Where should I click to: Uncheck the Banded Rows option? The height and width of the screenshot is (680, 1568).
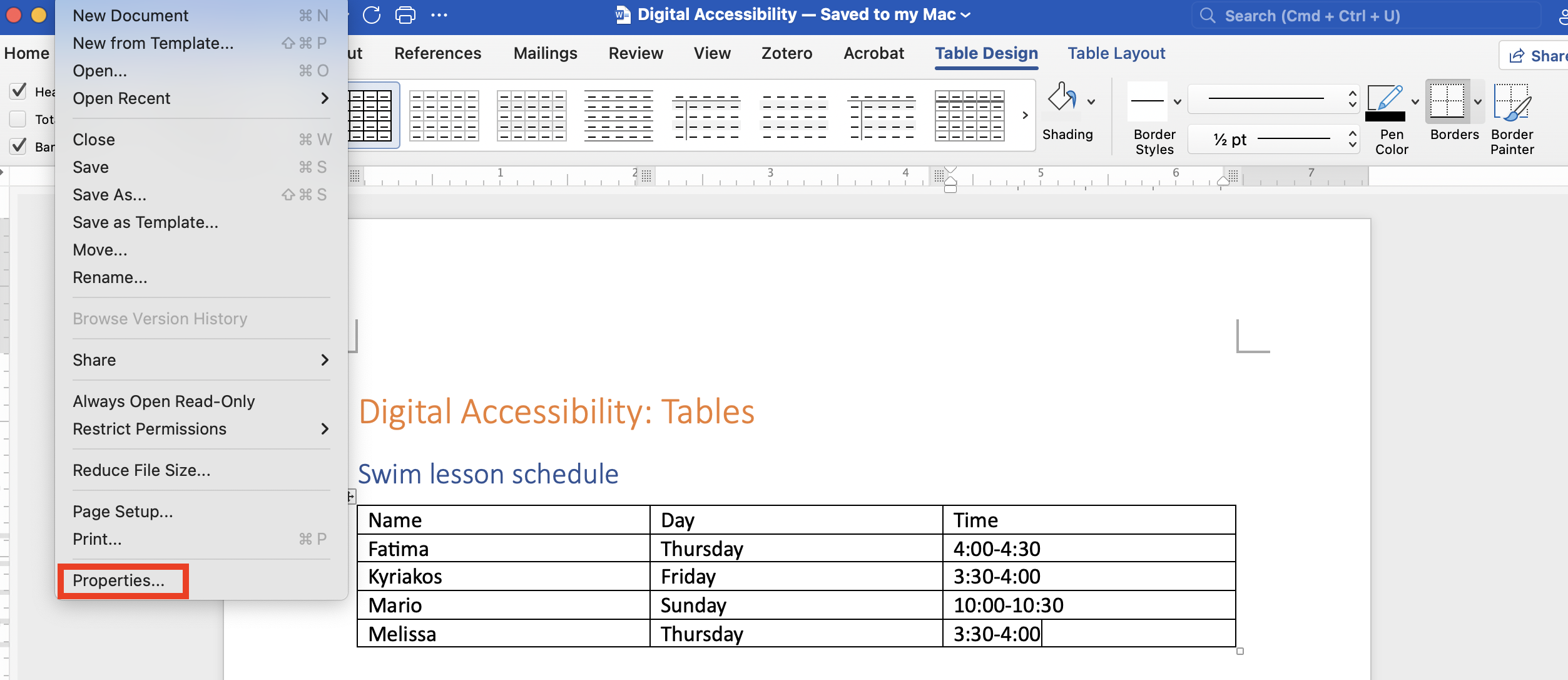[18, 147]
